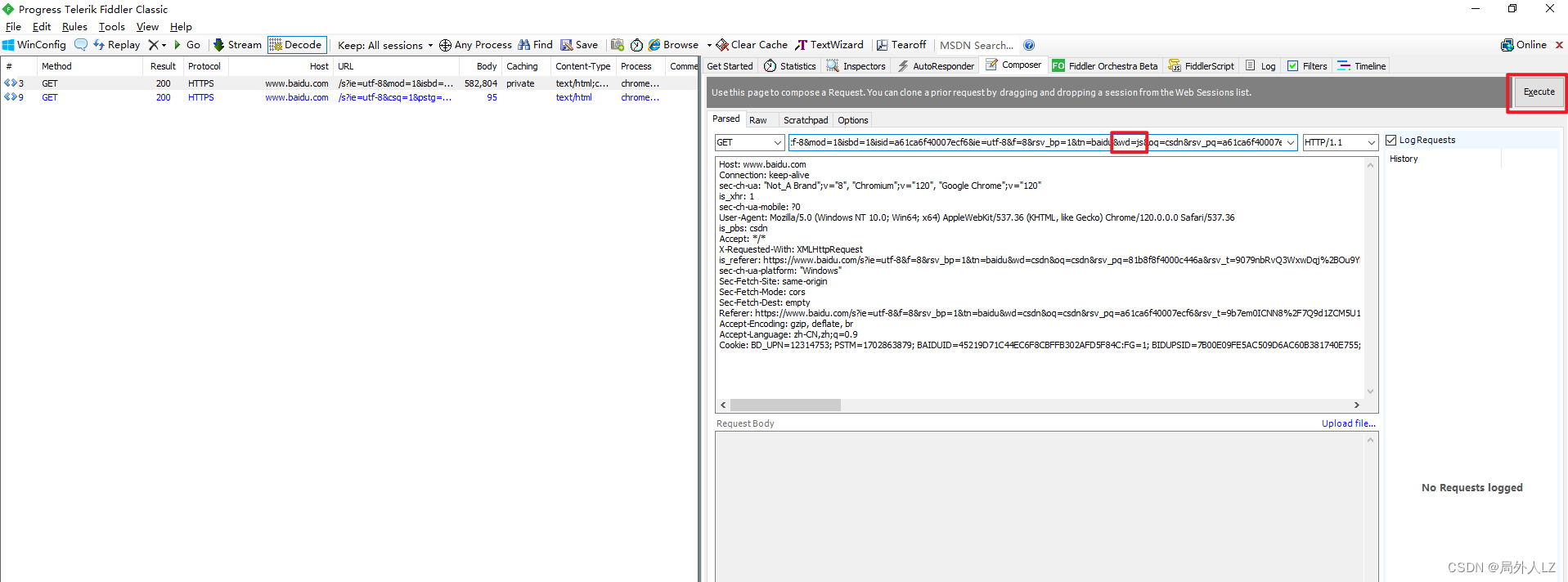1568x582 pixels.
Task: Clear Cache via toolbar
Action: click(752, 45)
